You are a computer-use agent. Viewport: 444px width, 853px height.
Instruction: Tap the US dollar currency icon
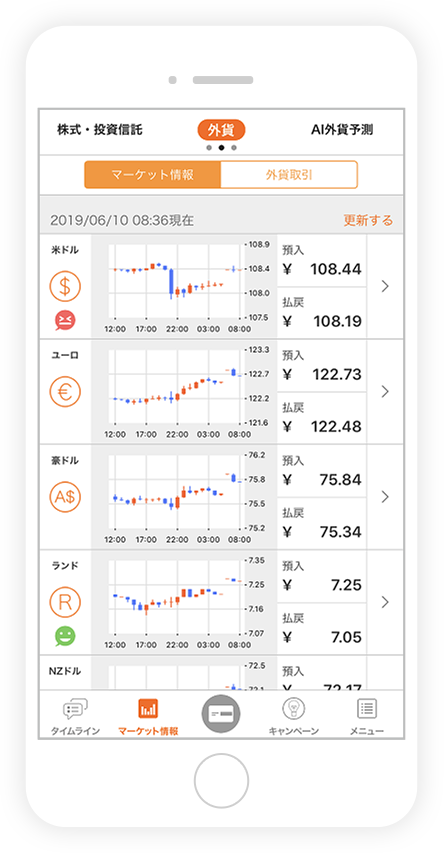click(65, 286)
